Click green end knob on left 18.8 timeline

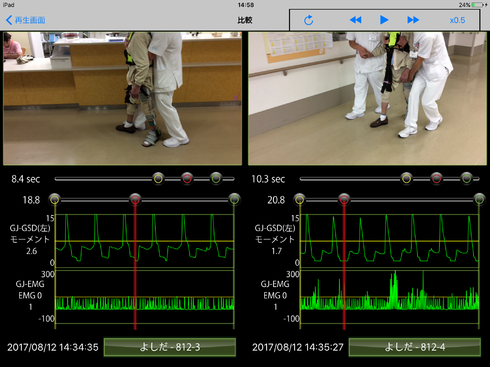click(x=234, y=199)
